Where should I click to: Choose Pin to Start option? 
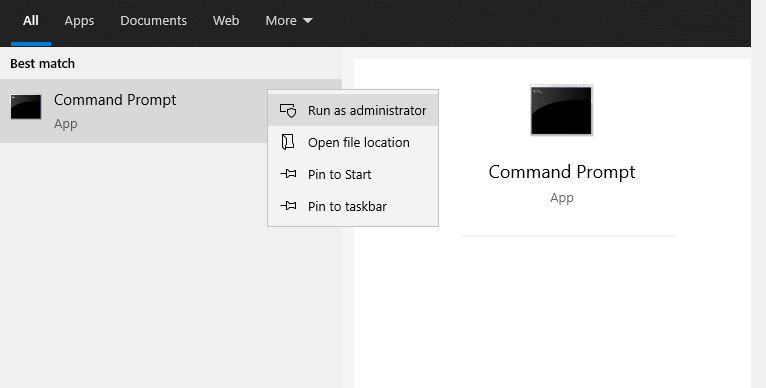353,174
